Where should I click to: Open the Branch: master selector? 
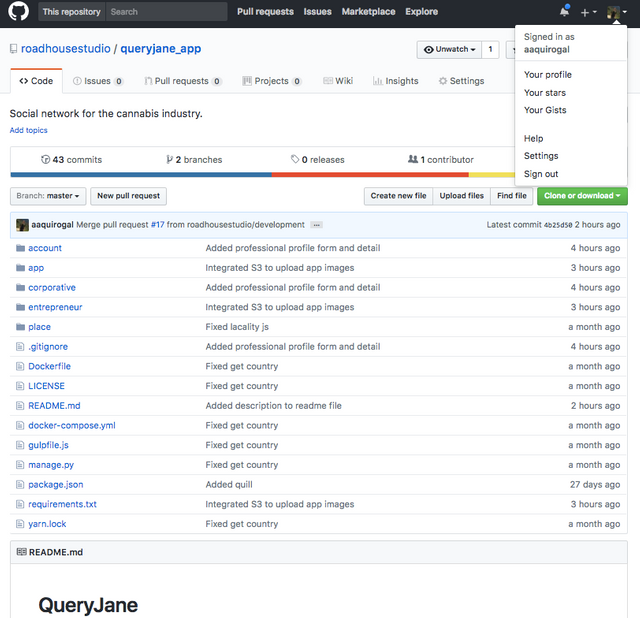click(x=48, y=196)
